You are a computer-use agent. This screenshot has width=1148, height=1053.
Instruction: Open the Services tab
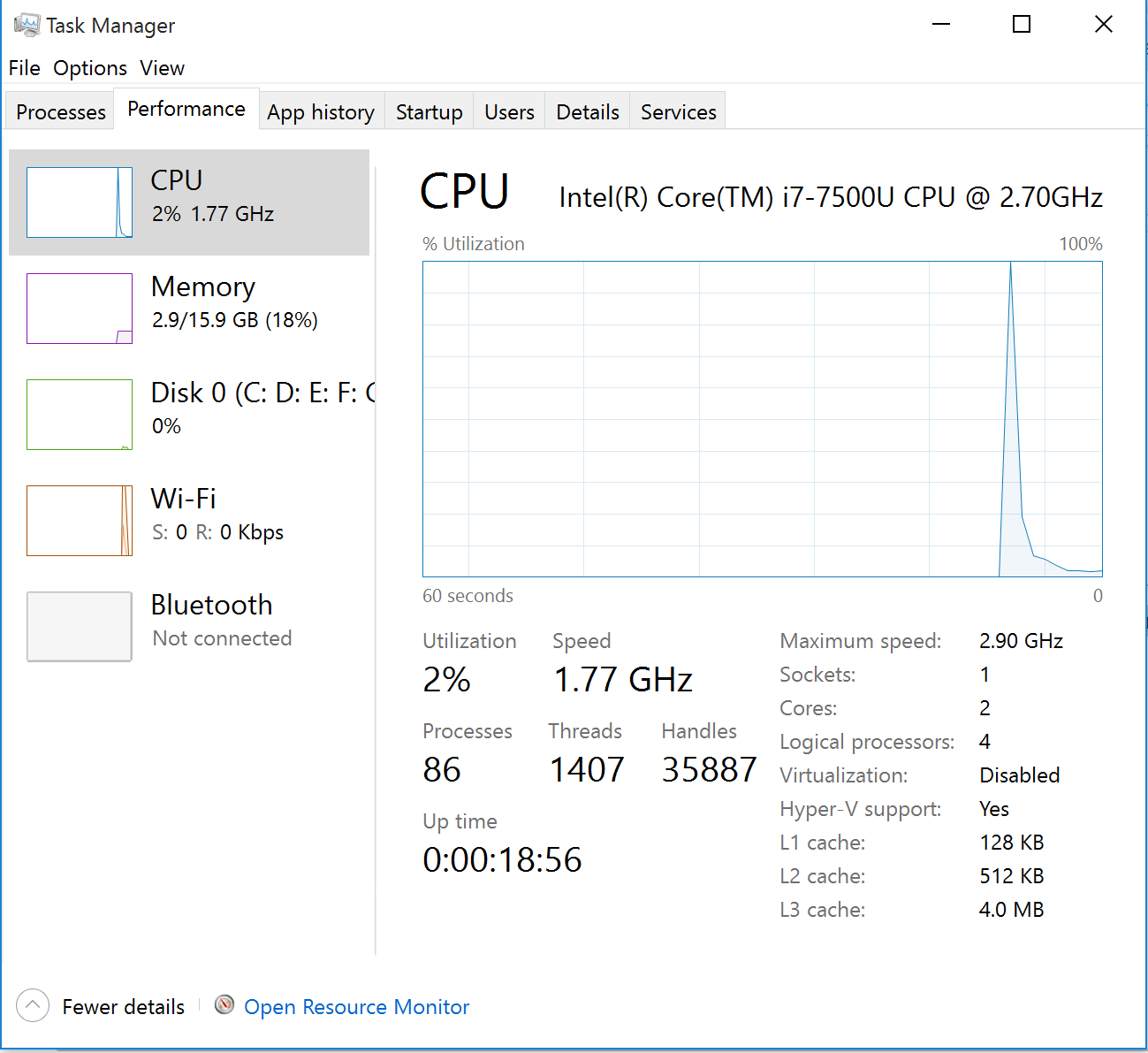pos(678,111)
